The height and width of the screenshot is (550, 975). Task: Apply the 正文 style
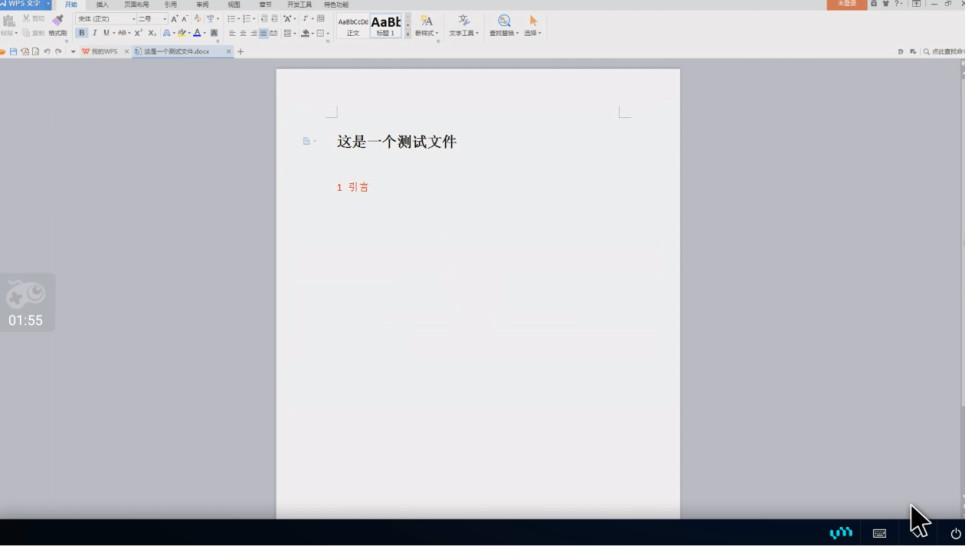pos(353,26)
